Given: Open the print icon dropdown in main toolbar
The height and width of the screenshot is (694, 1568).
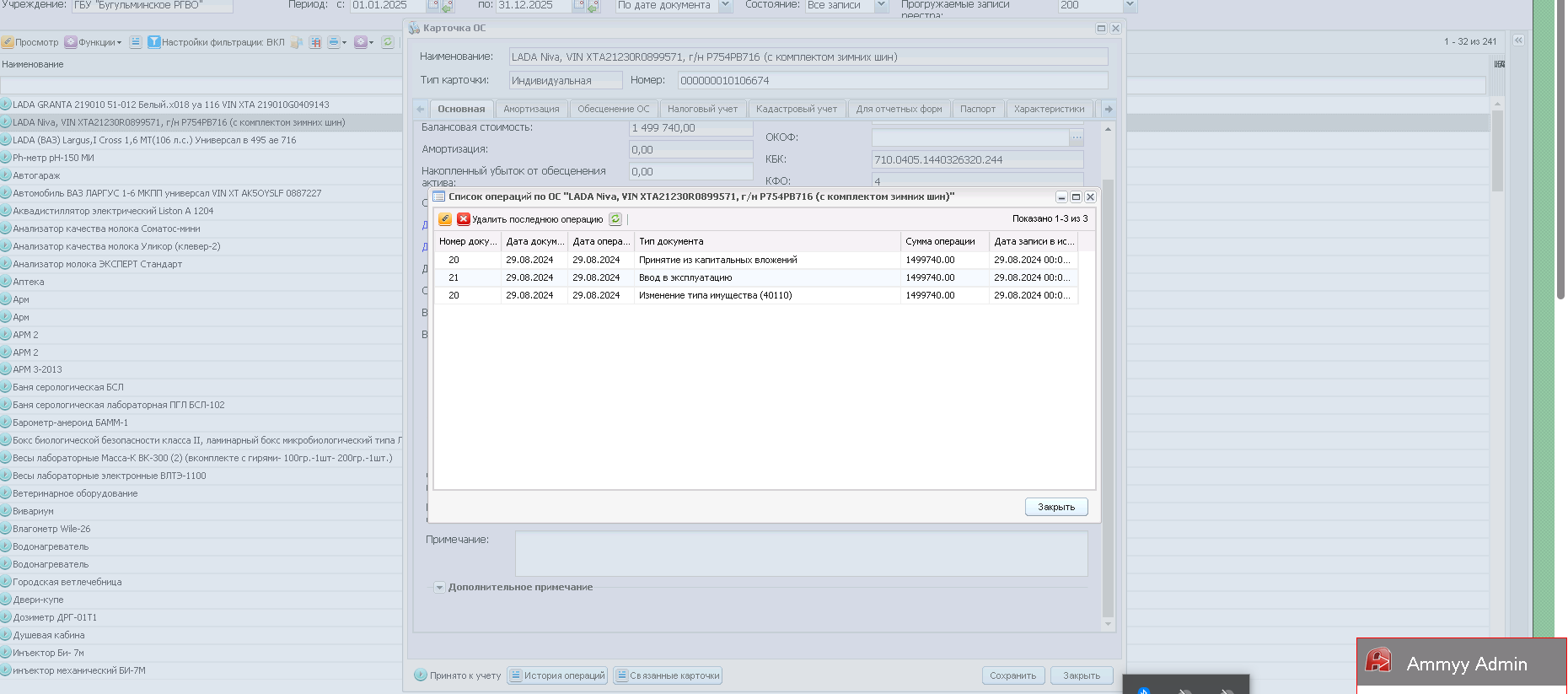Looking at the screenshot, I should 337,42.
